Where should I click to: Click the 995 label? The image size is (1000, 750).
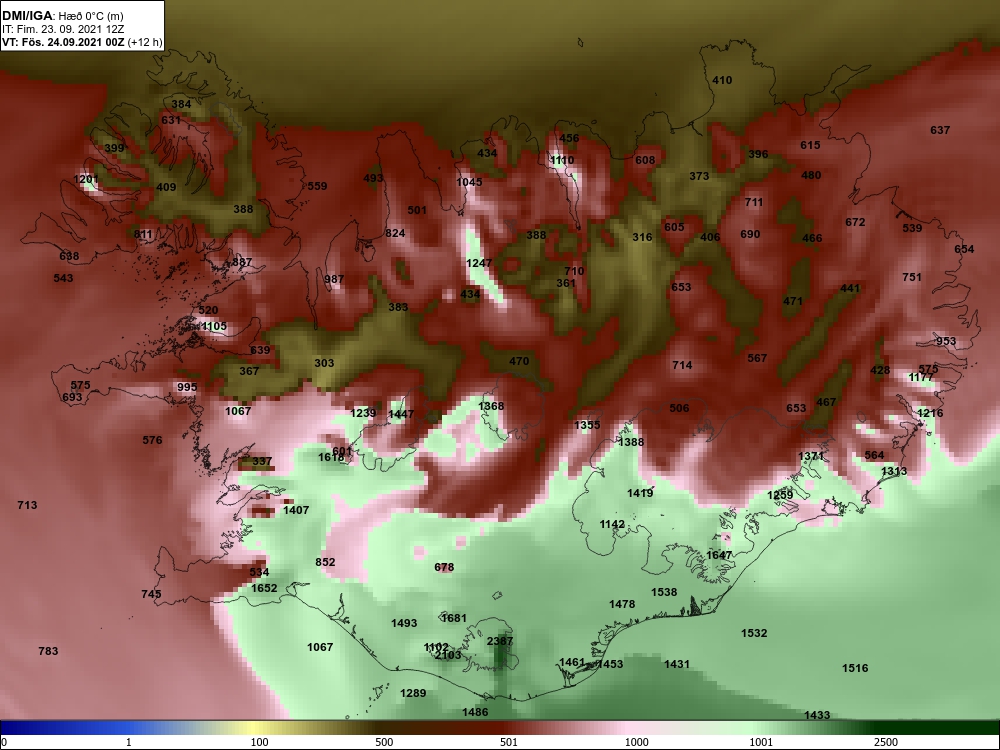(187, 387)
